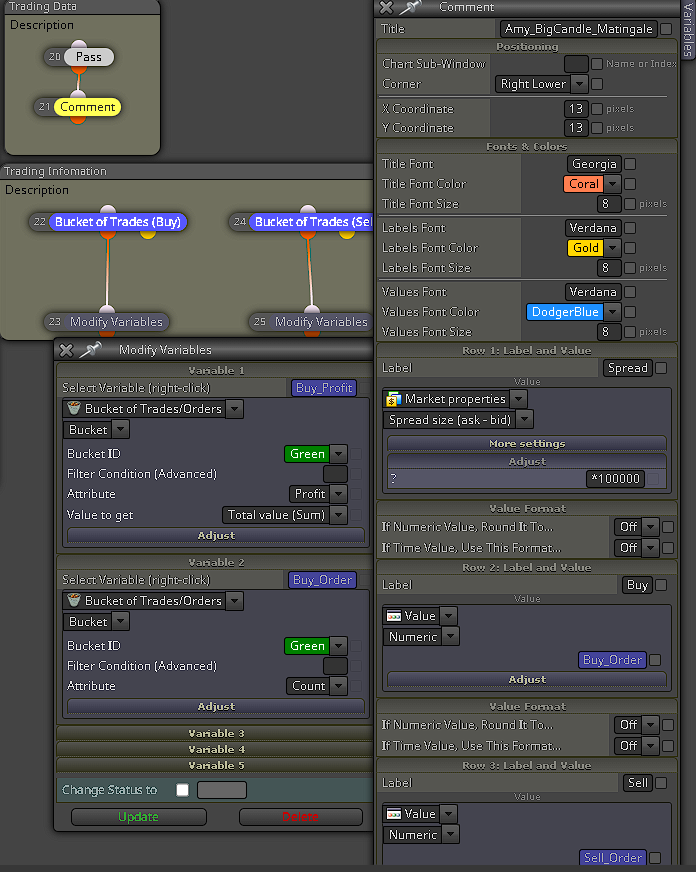Click Adjust bar in Variable 1
Image resolution: width=696 pixels, height=872 pixels.
[216, 535]
